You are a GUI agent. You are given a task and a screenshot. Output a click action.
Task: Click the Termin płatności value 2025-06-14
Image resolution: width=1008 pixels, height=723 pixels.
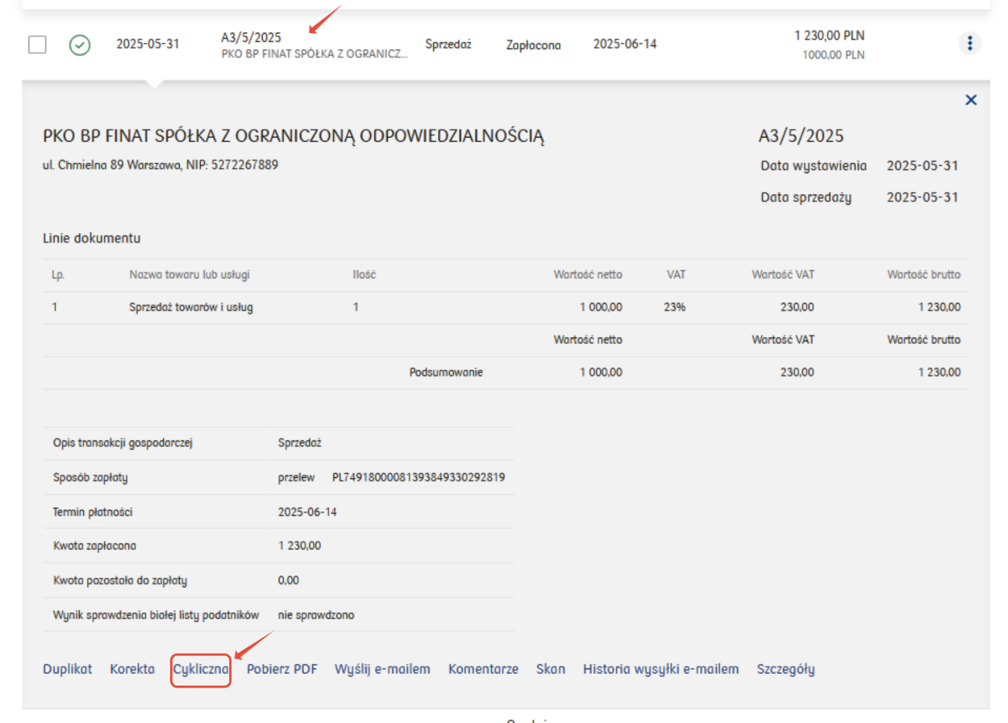[x=307, y=512]
